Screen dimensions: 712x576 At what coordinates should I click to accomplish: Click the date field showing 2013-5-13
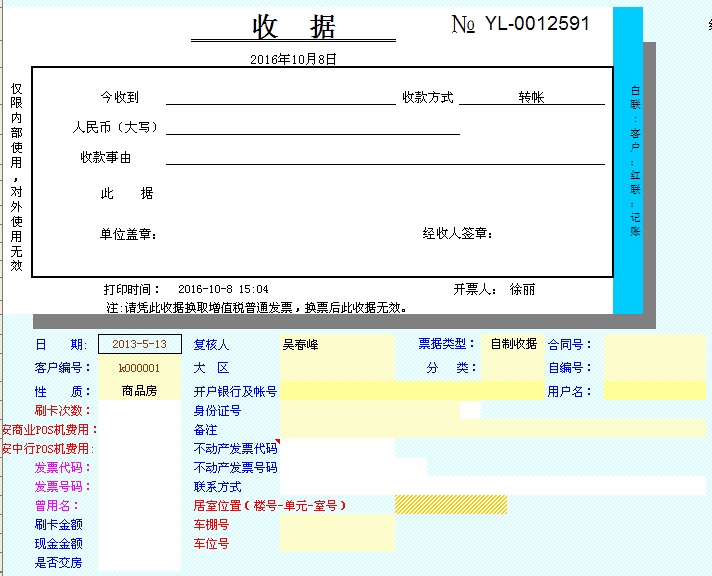[x=139, y=344]
